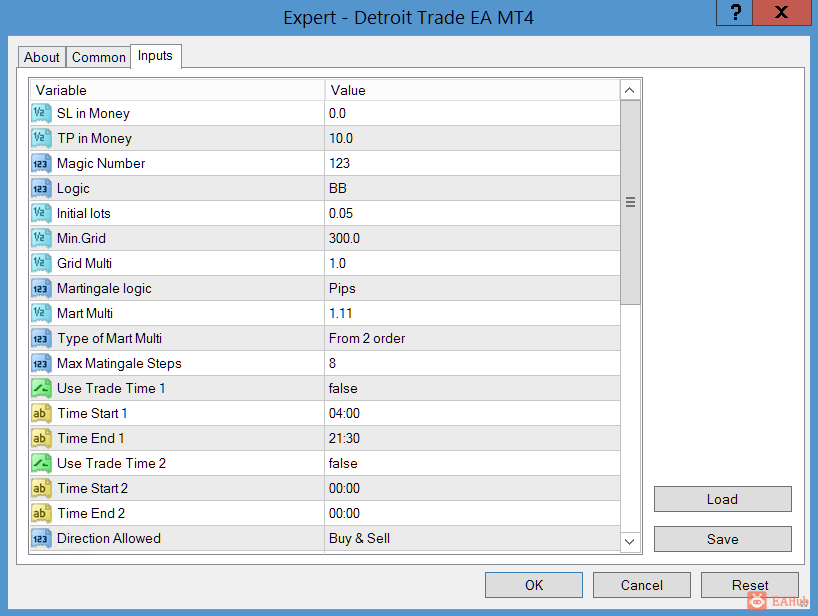Screen dimensions: 818x616
Task: Click the icon beside Martingale logic
Action: pos(41,288)
